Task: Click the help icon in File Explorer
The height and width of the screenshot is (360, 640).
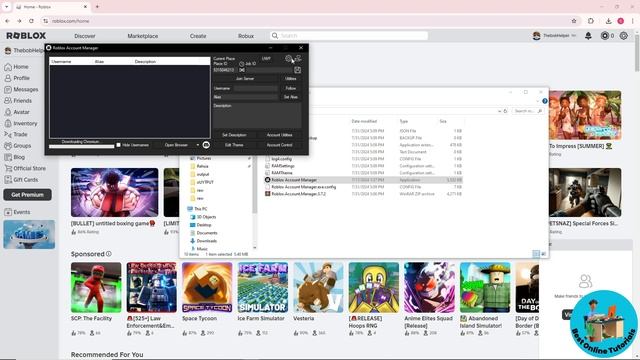Action: 544,101
